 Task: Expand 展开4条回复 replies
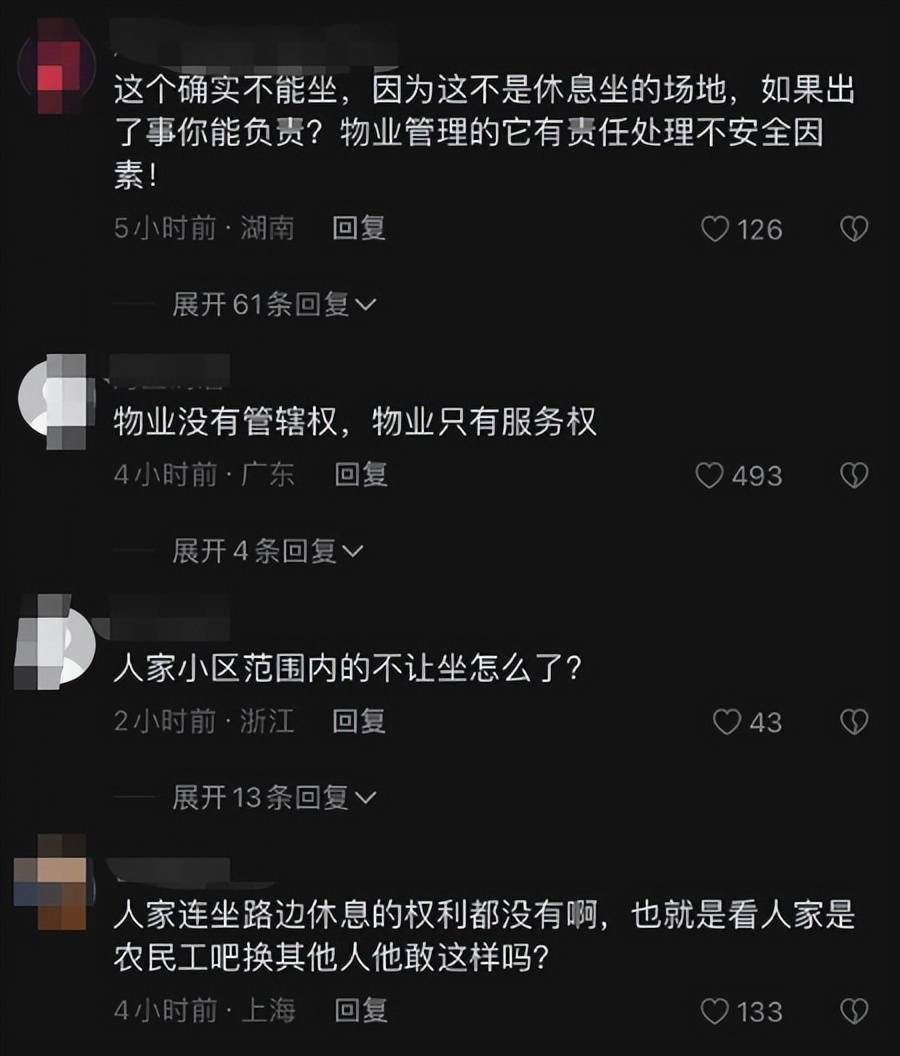[x=267, y=551]
